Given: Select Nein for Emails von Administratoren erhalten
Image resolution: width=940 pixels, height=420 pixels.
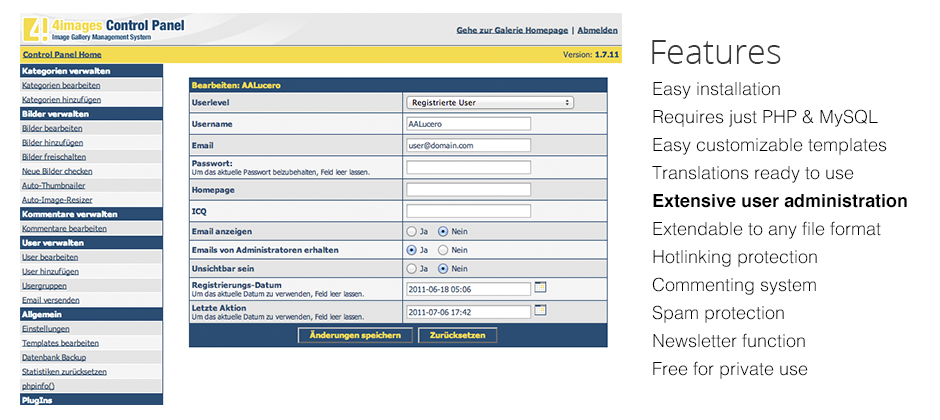Looking at the screenshot, I should pyautogui.click(x=443, y=250).
